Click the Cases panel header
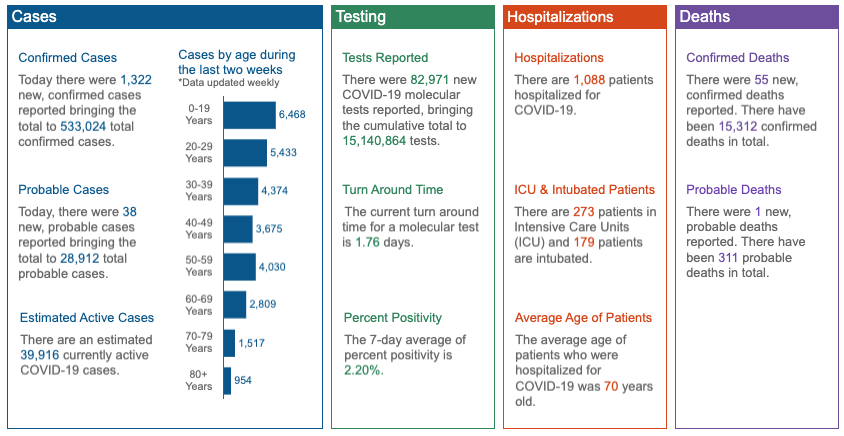 (165, 17)
